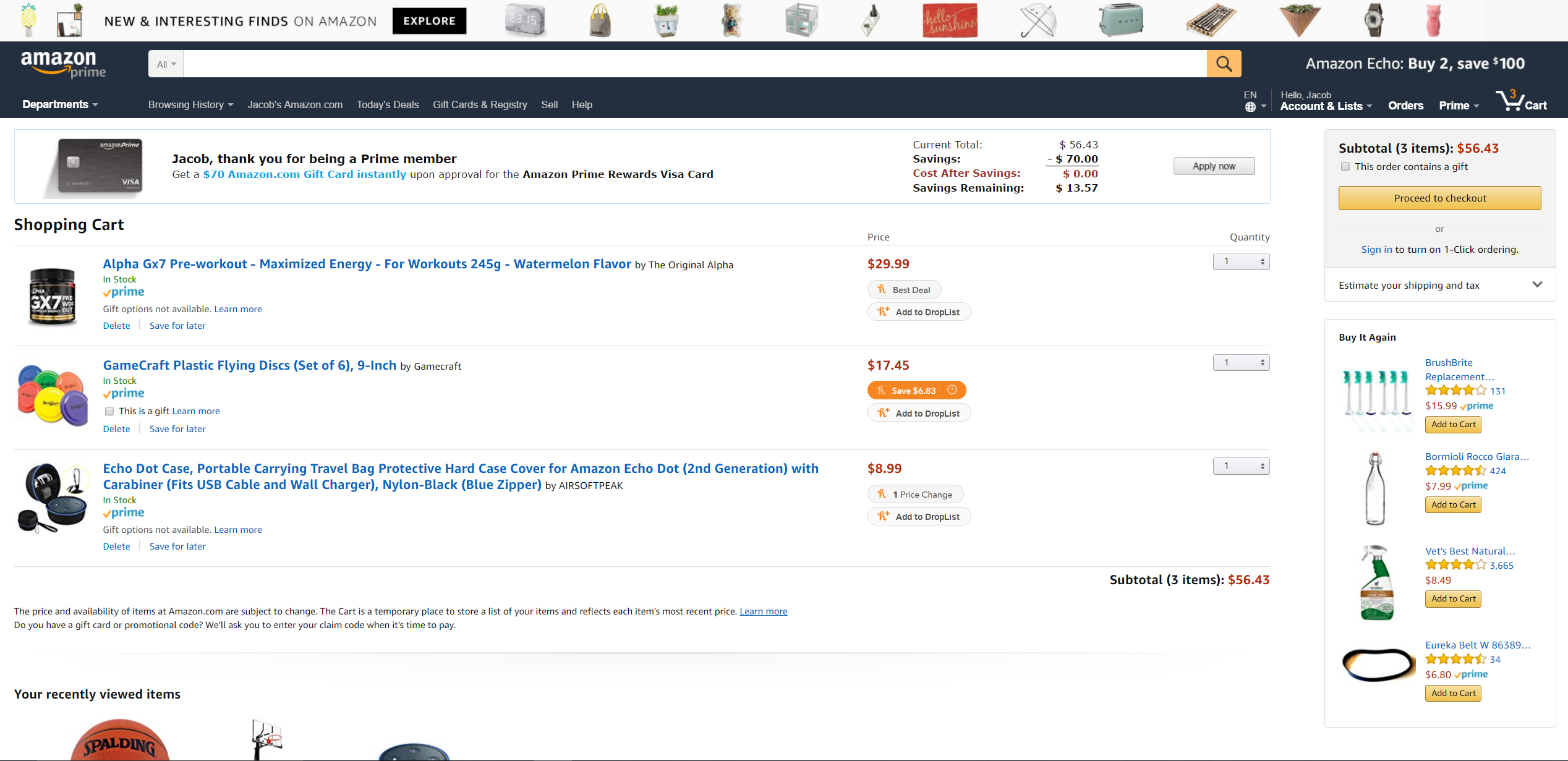Open the pineapple lamp icon in banner
The image size is (1568, 761).
pos(28,20)
